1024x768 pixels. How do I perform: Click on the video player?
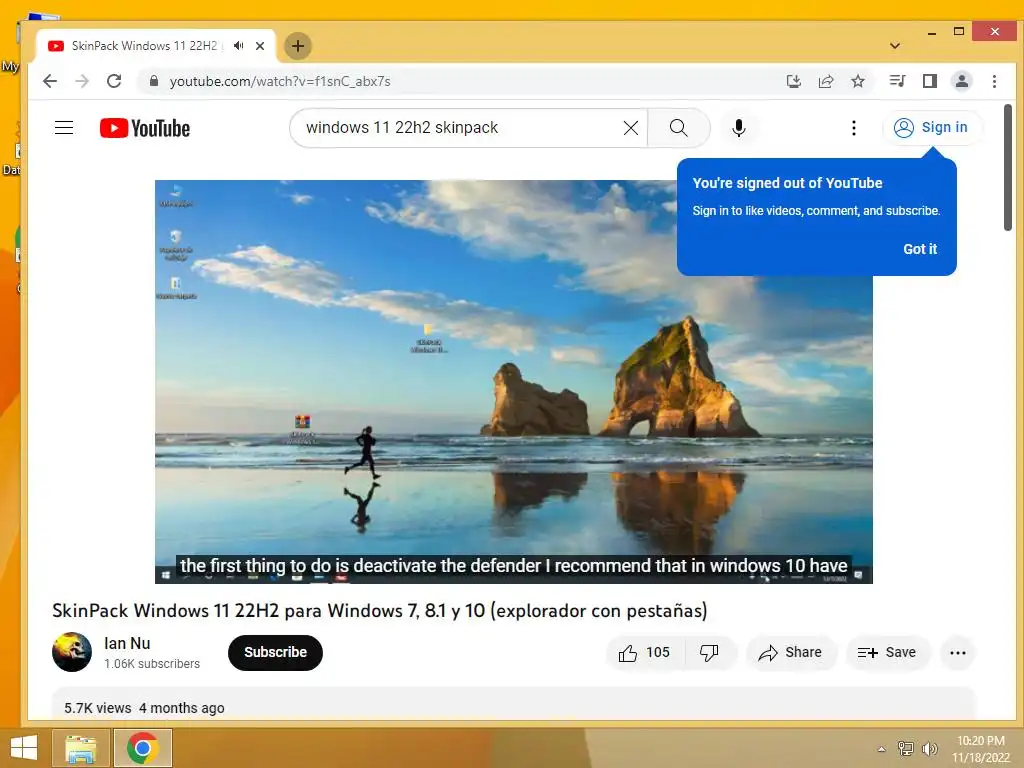point(513,381)
